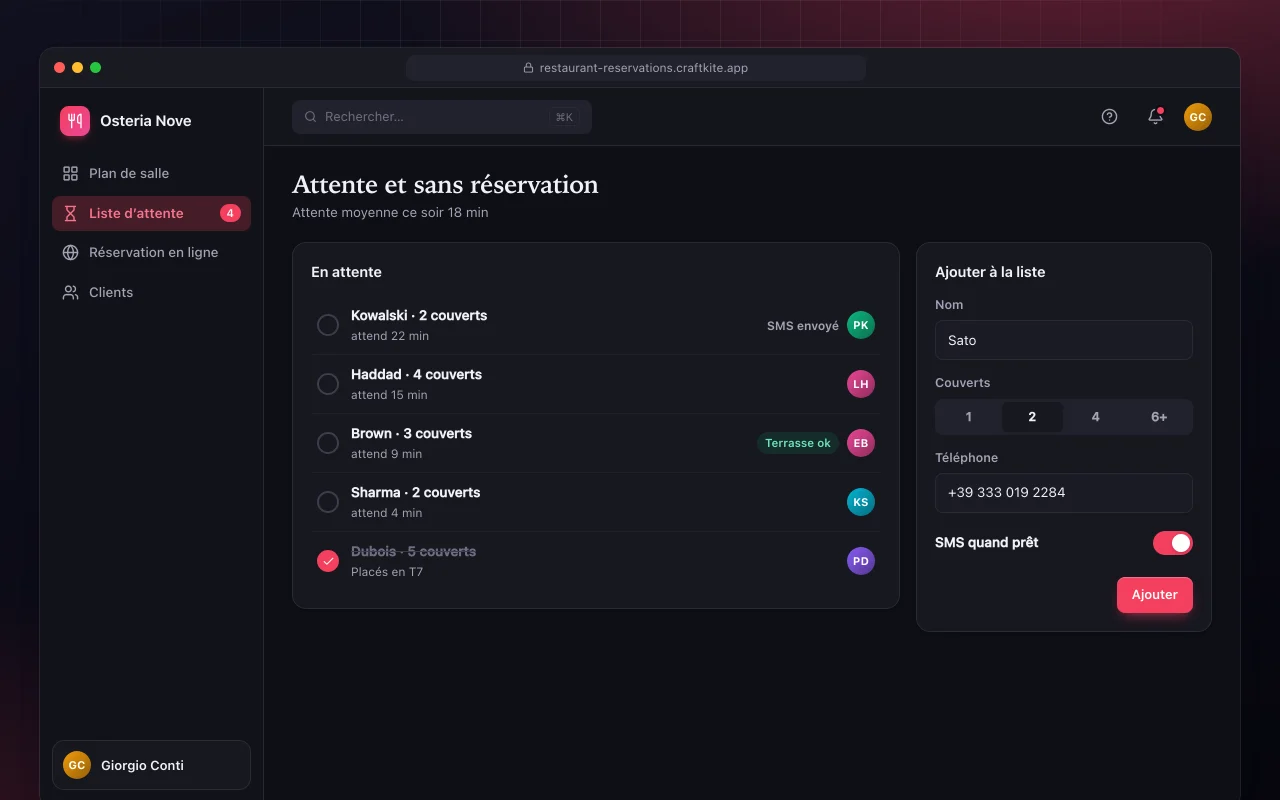Go to Plan de salle
The width and height of the screenshot is (1280, 800).
point(151,173)
